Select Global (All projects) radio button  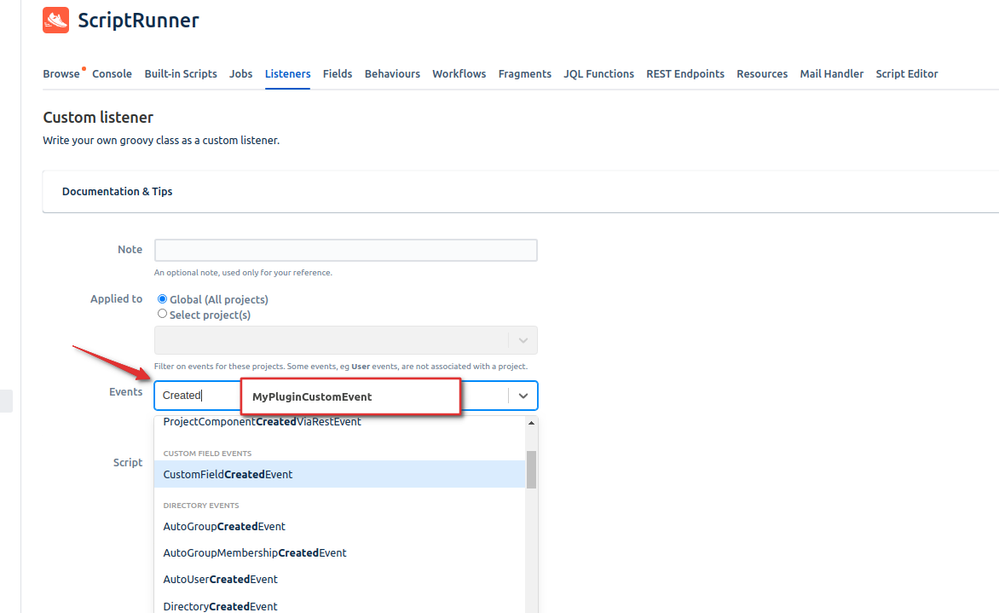point(162,299)
